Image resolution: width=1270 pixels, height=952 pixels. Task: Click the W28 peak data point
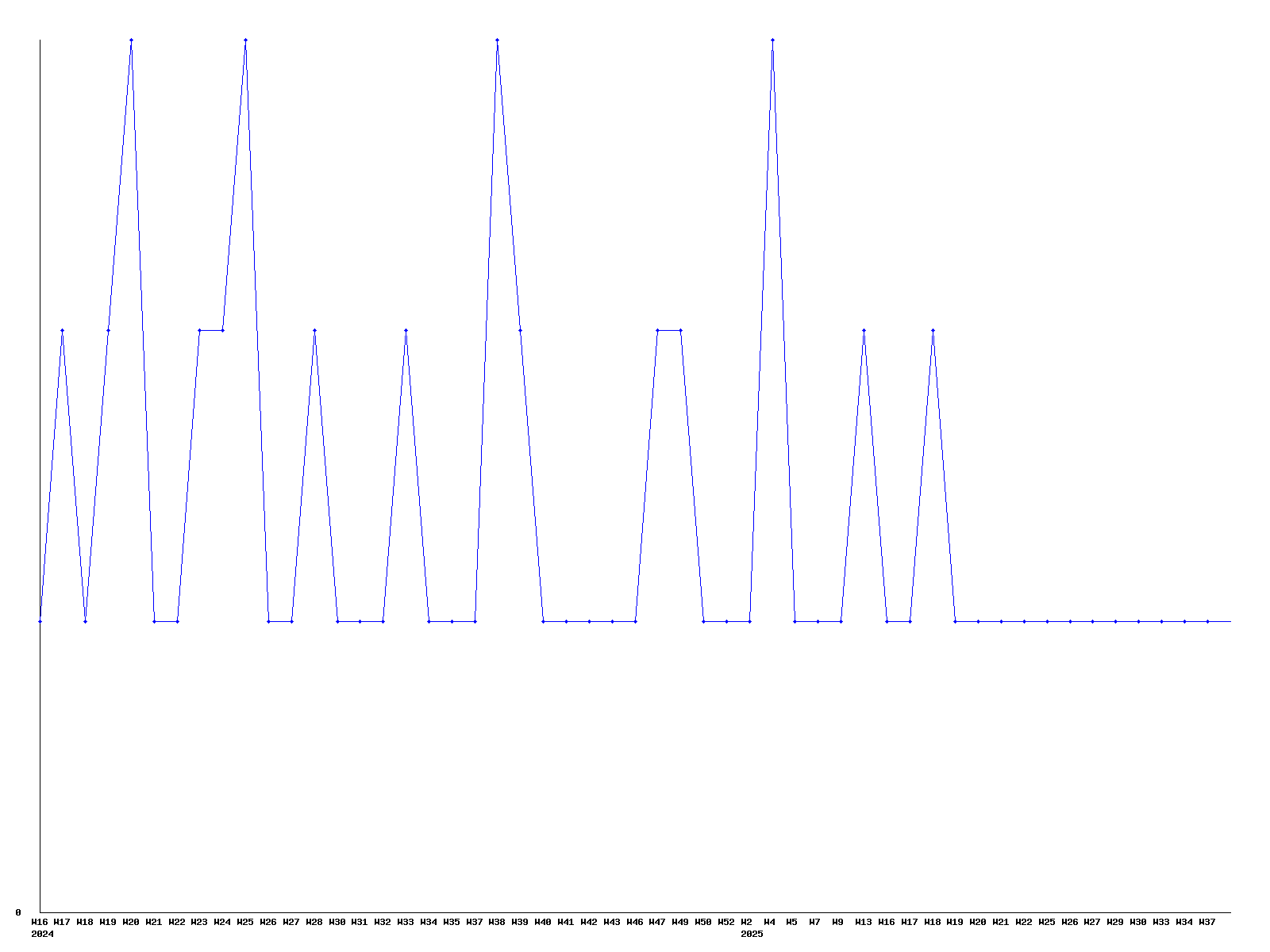tap(314, 330)
